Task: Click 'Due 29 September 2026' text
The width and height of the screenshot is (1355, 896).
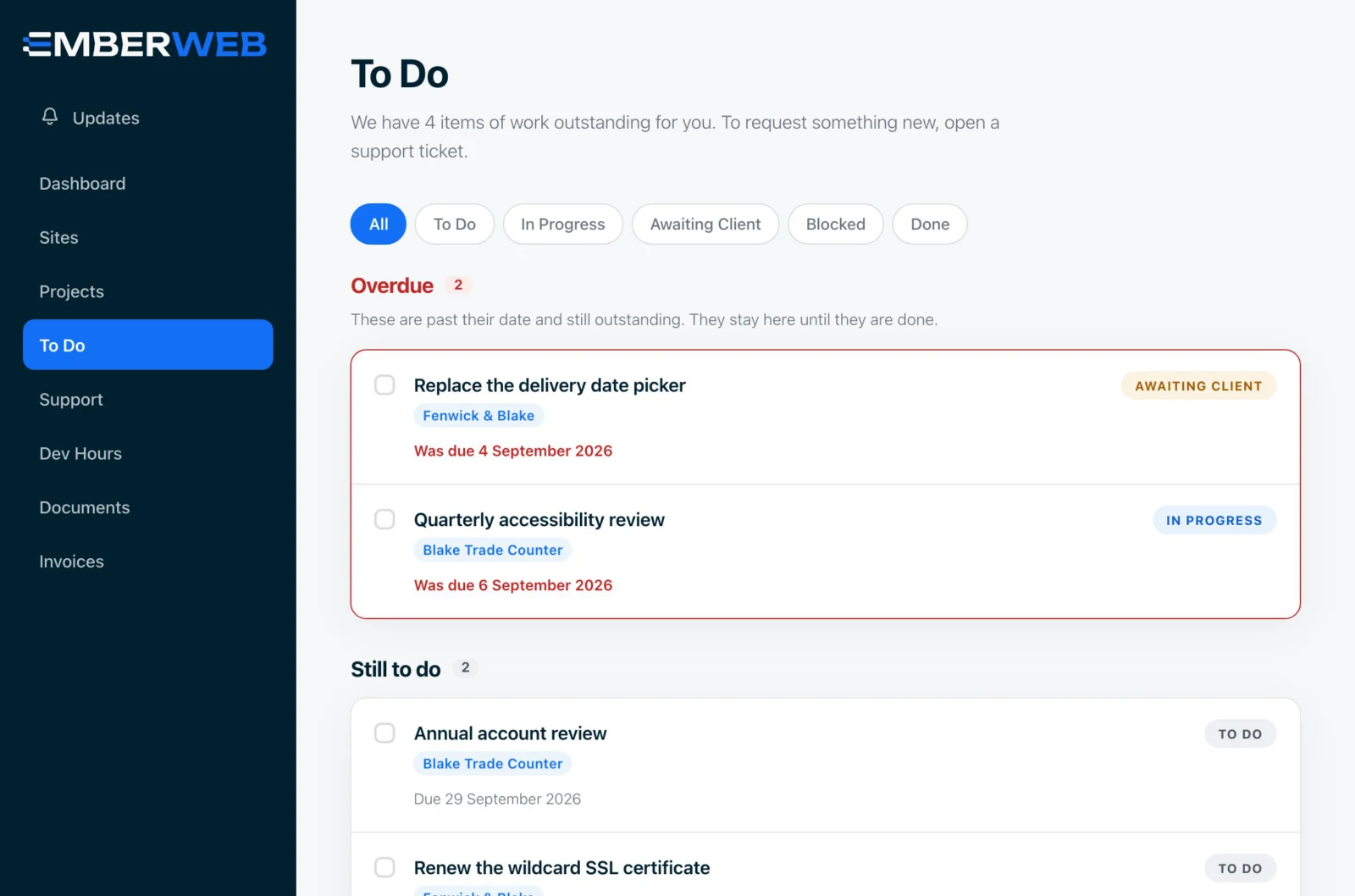Action: pos(497,799)
